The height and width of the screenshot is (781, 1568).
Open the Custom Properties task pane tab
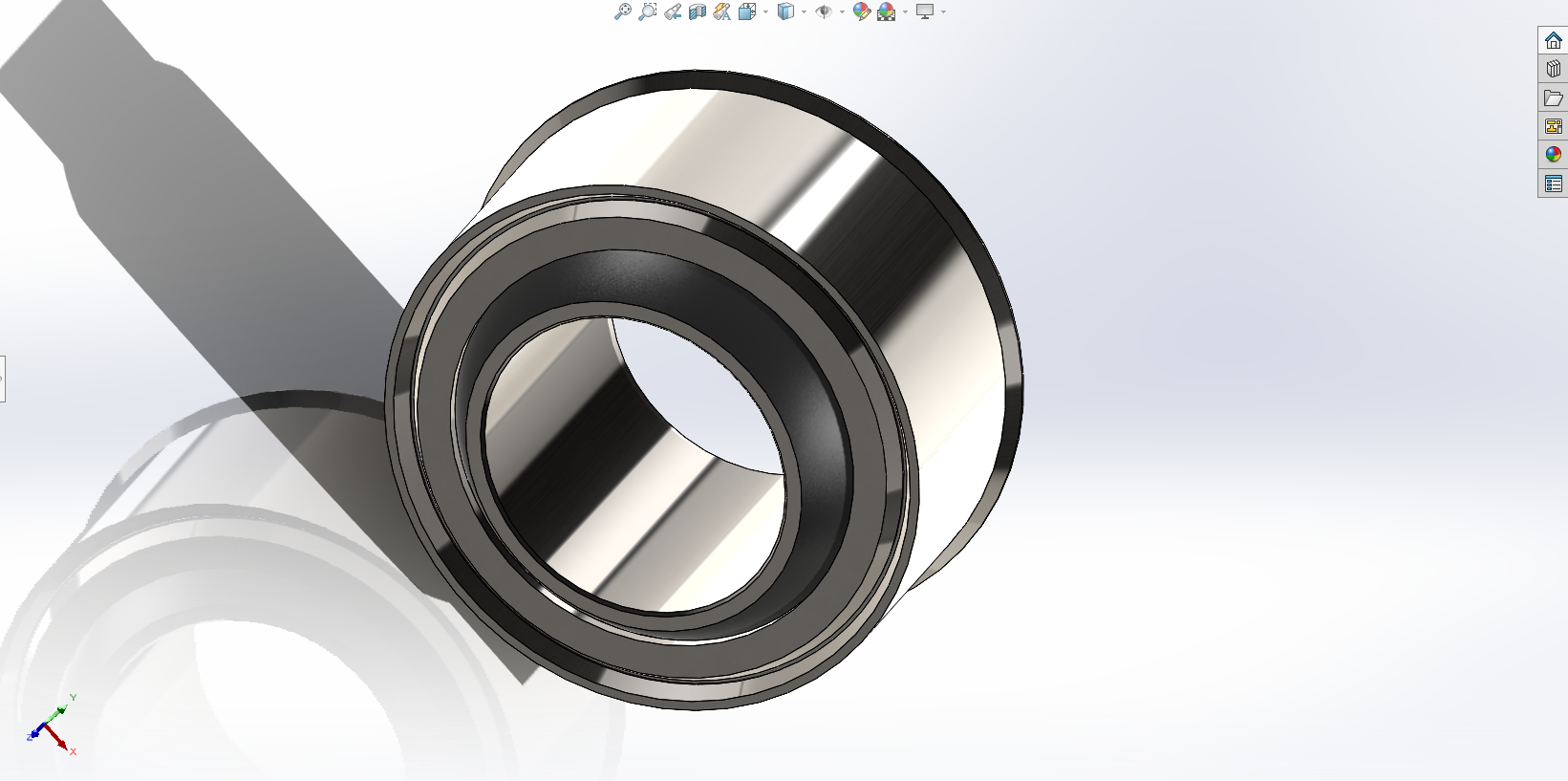(x=1553, y=184)
